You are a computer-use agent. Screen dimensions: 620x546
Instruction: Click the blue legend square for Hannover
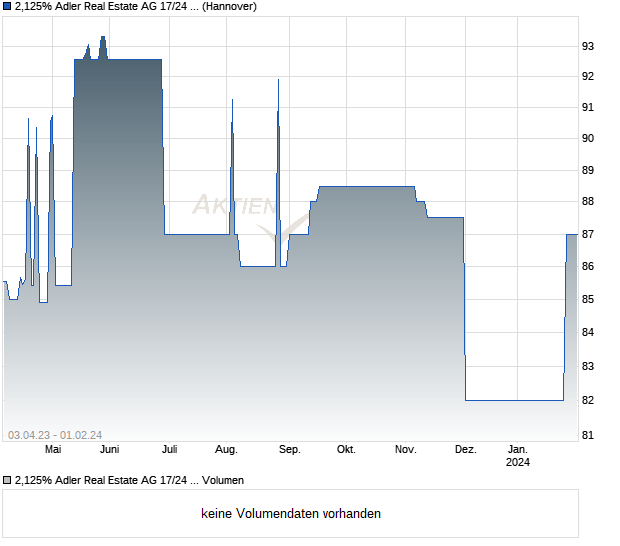[x=7, y=6]
